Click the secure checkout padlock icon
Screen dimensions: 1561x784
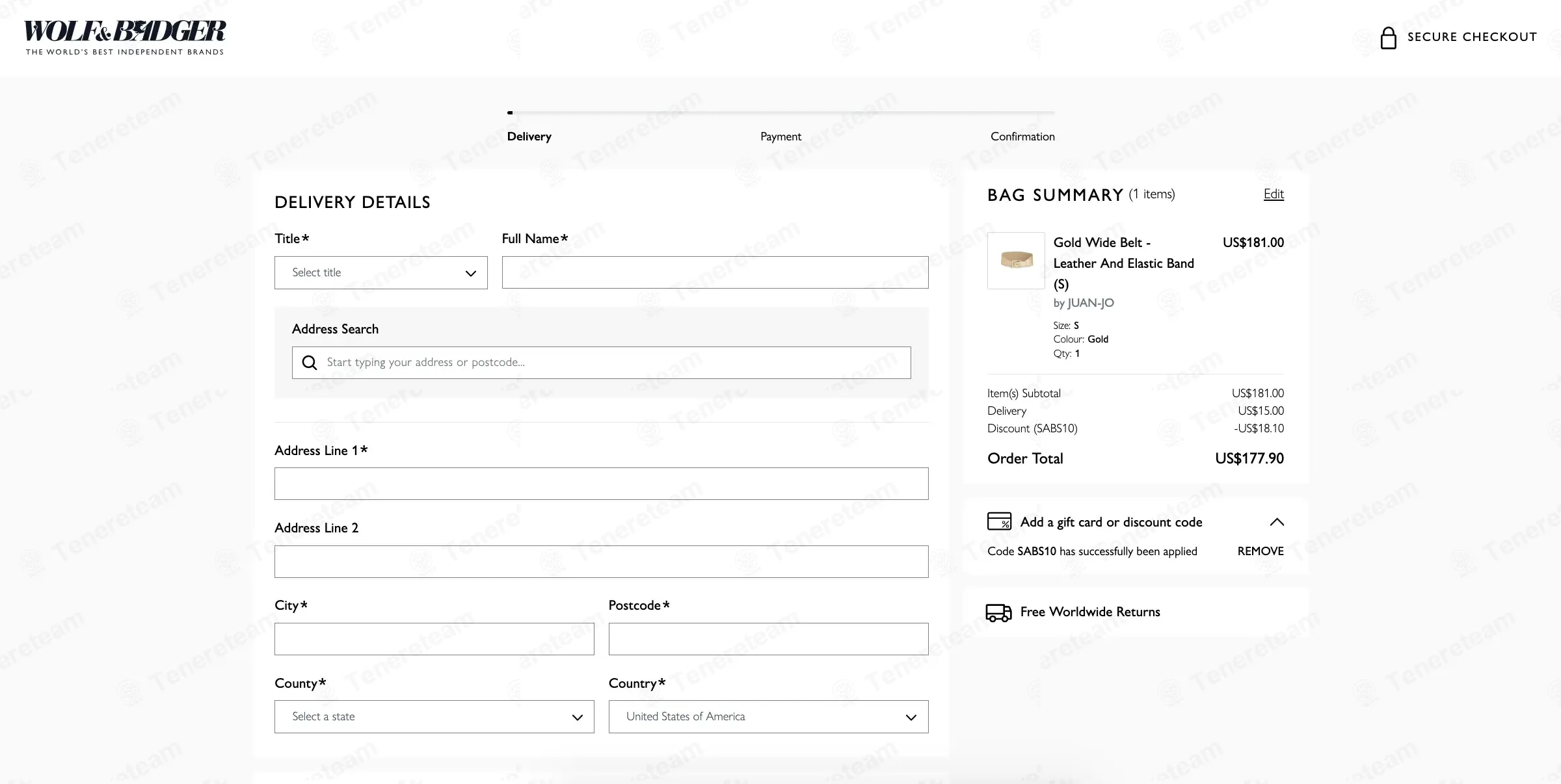click(x=1388, y=38)
